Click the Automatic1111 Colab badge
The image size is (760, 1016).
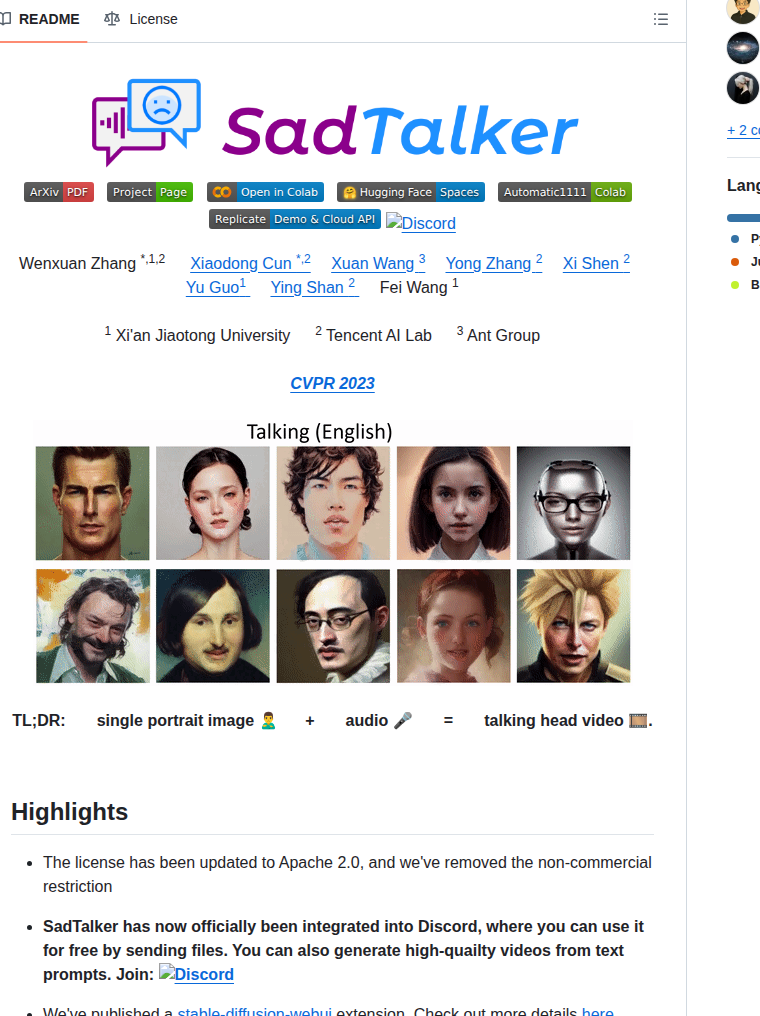pyautogui.click(x=564, y=192)
